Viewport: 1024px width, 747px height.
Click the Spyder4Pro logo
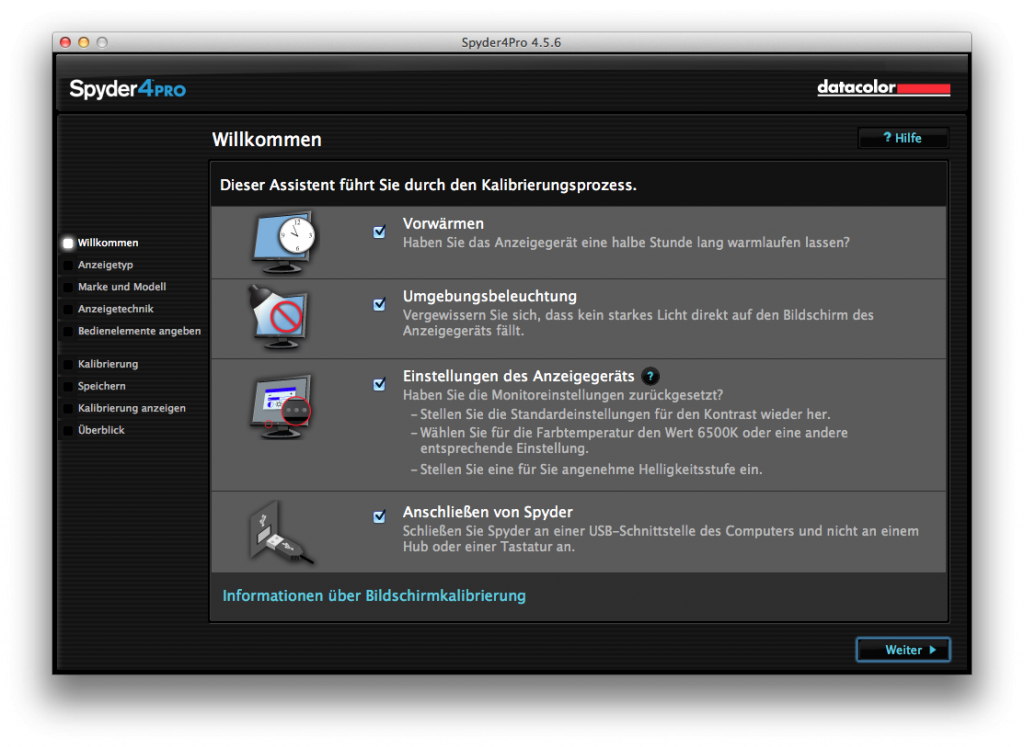(127, 89)
